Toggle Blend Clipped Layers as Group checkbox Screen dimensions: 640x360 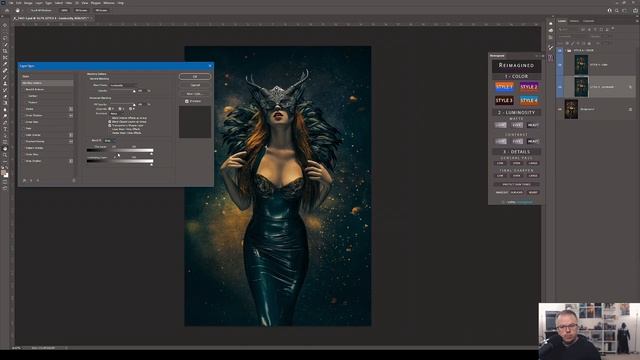pos(109,122)
